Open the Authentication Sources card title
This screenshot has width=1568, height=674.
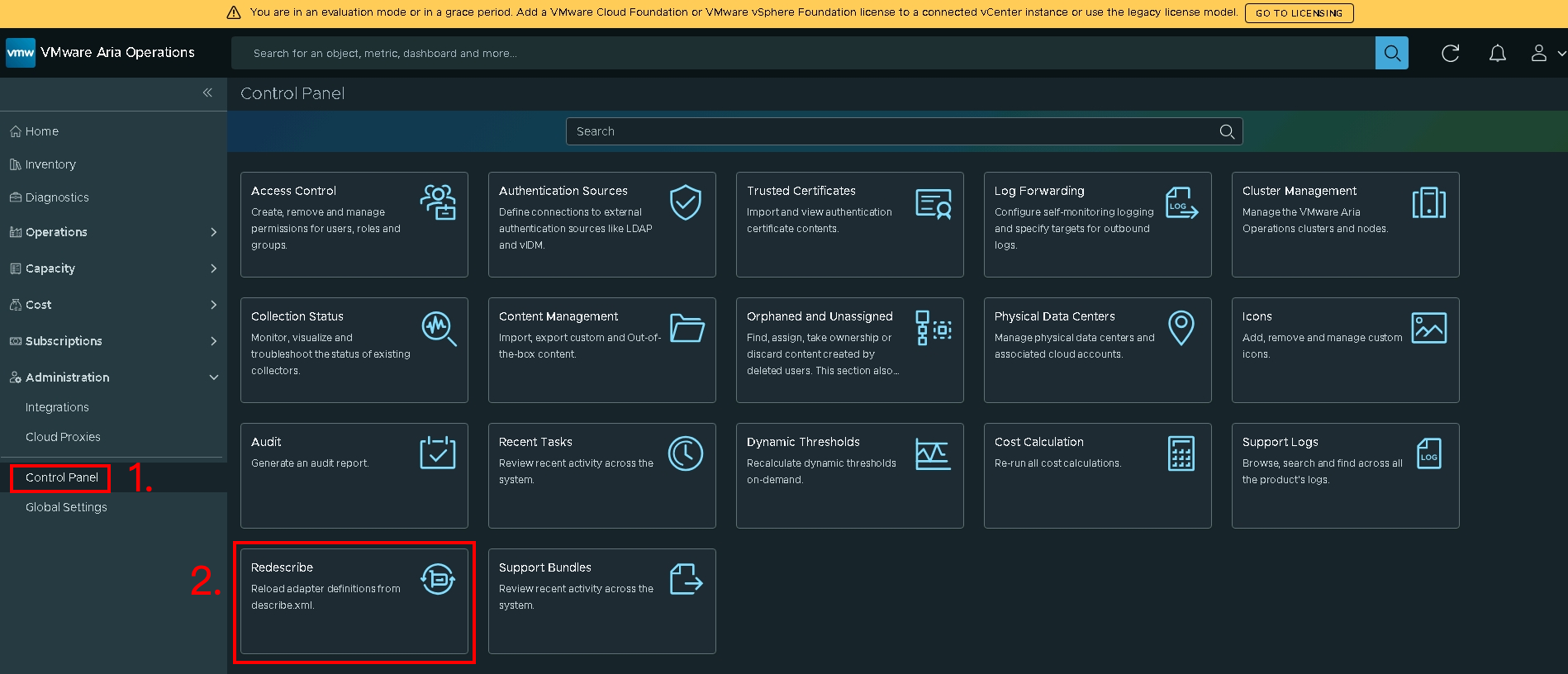(563, 191)
